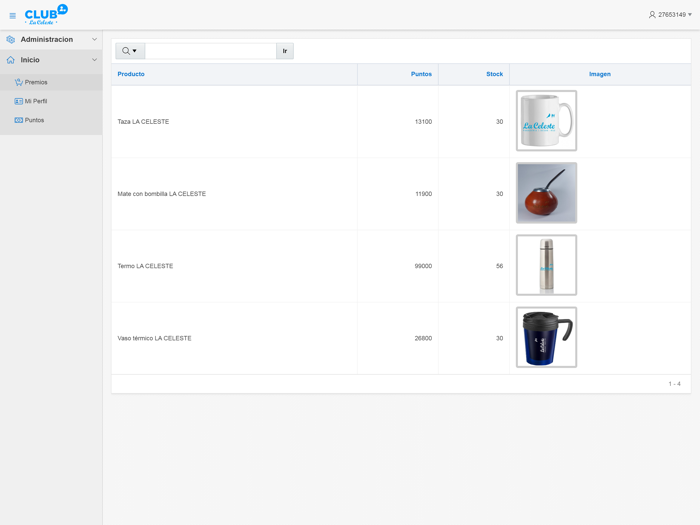Toggle the hamburger navigation menu
The width and height of the screenshot is (700, 525).
12,16
